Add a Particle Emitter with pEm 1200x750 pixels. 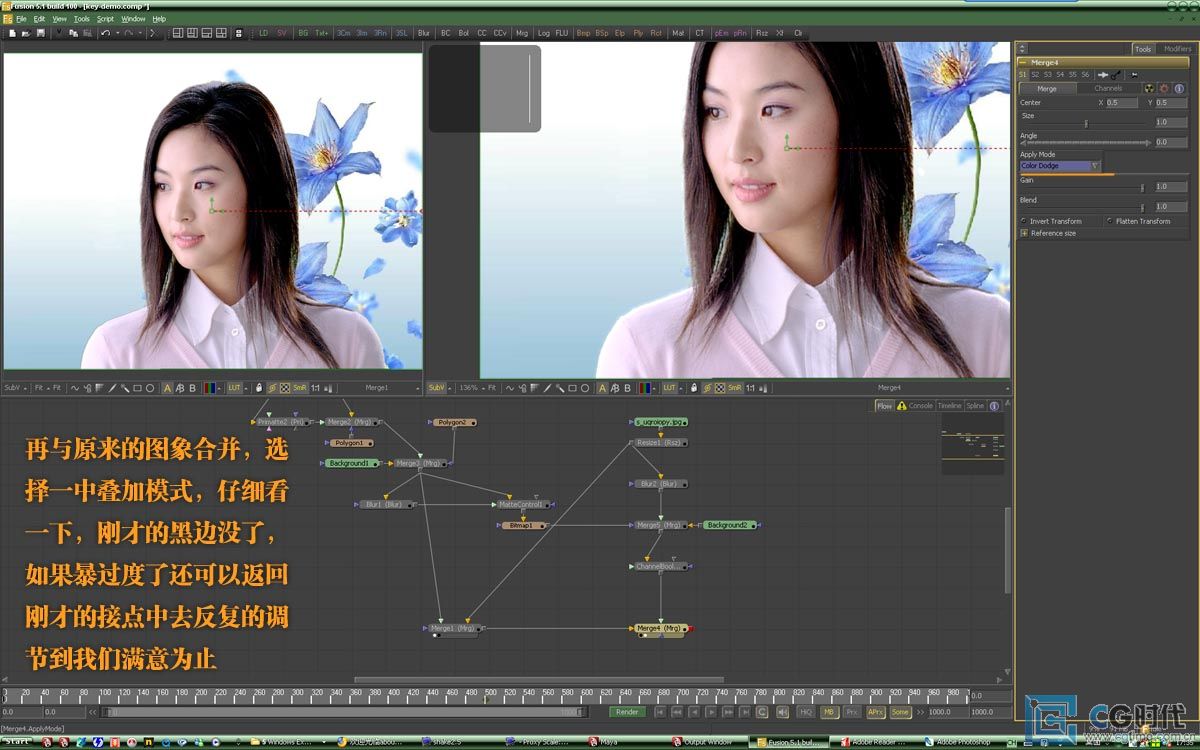click(721, 33)
